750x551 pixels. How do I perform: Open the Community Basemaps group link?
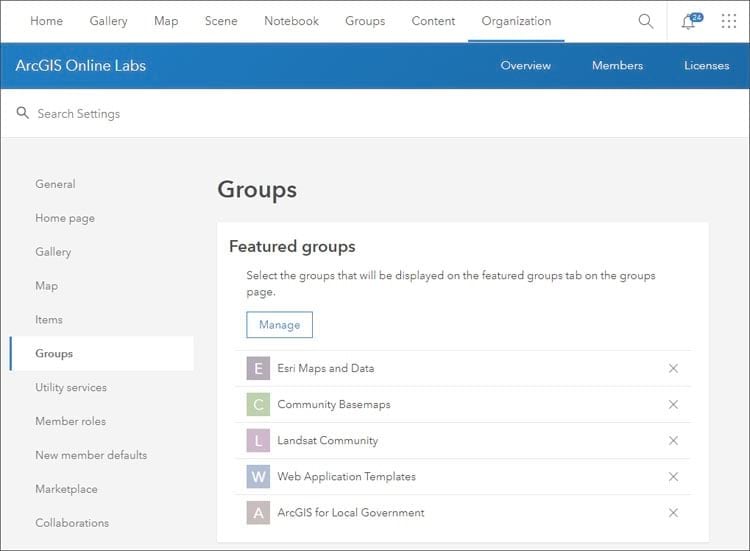334,405
